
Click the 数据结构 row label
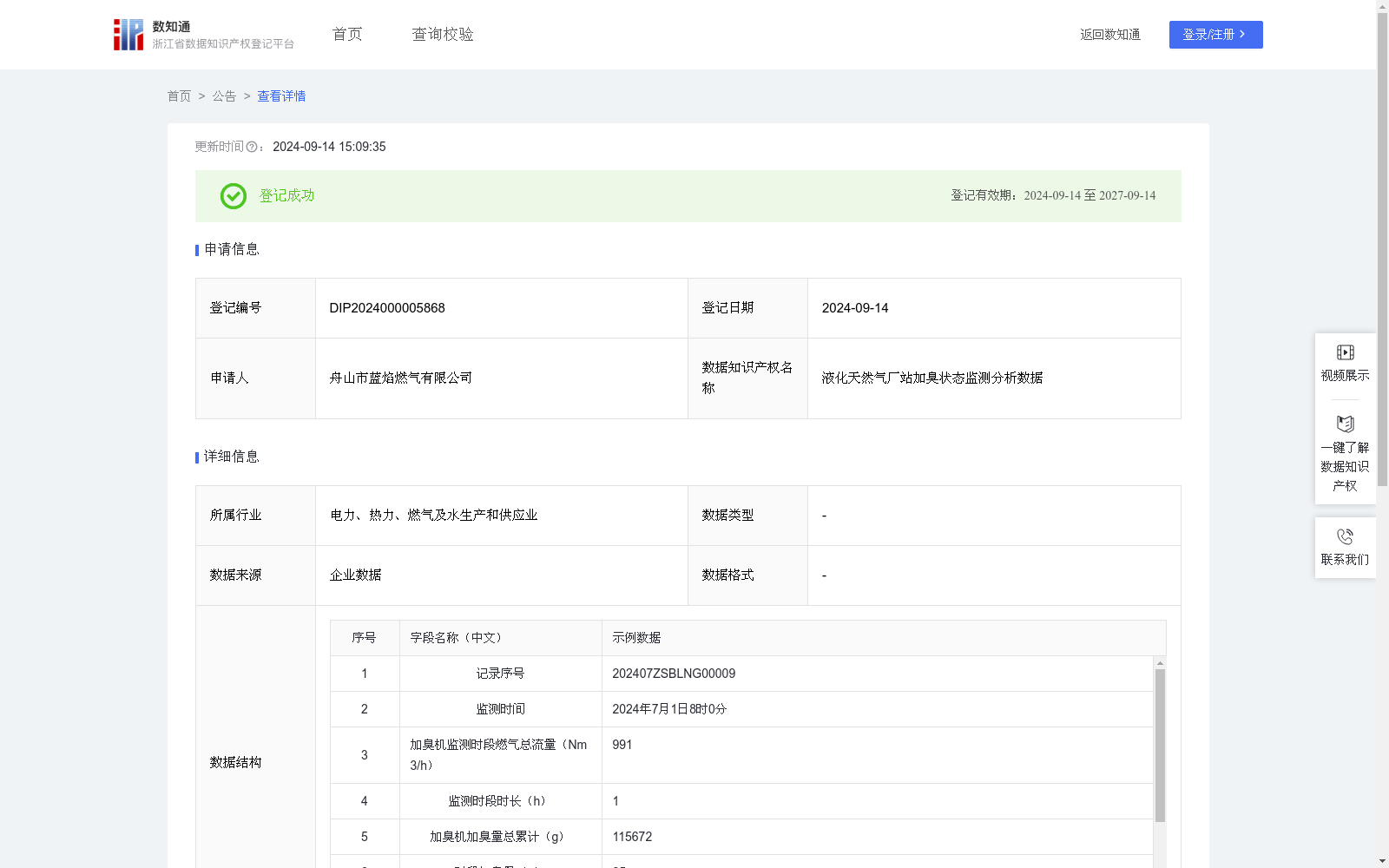[235, 763]
